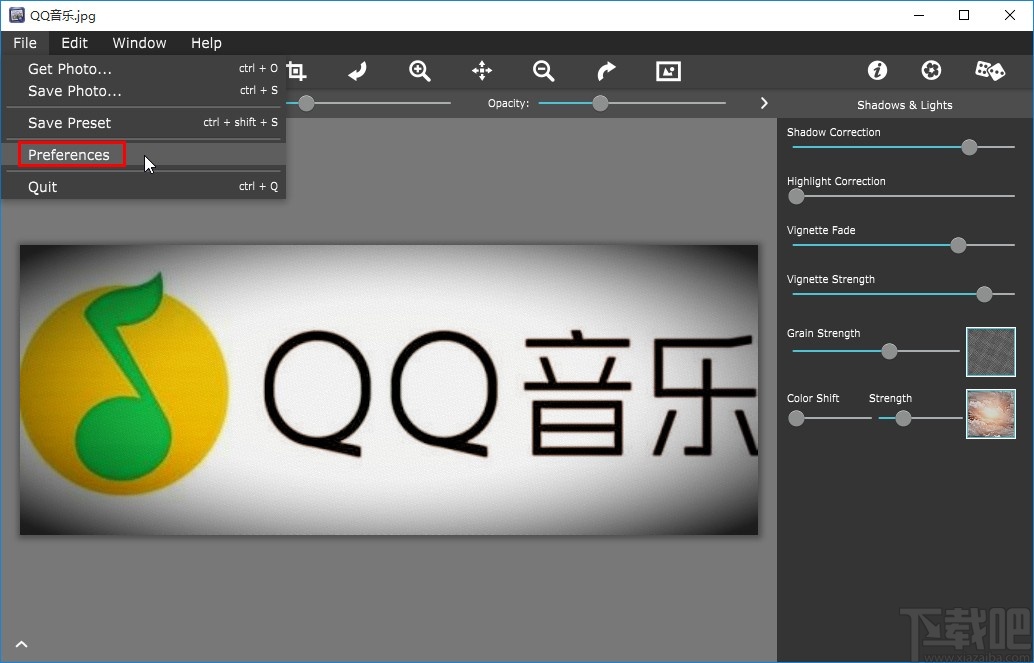Image resolution: width=1034 pixels, height=663 pixels.
Task: Click the picture frame icon in toolbar
Action: click(668, 71)
